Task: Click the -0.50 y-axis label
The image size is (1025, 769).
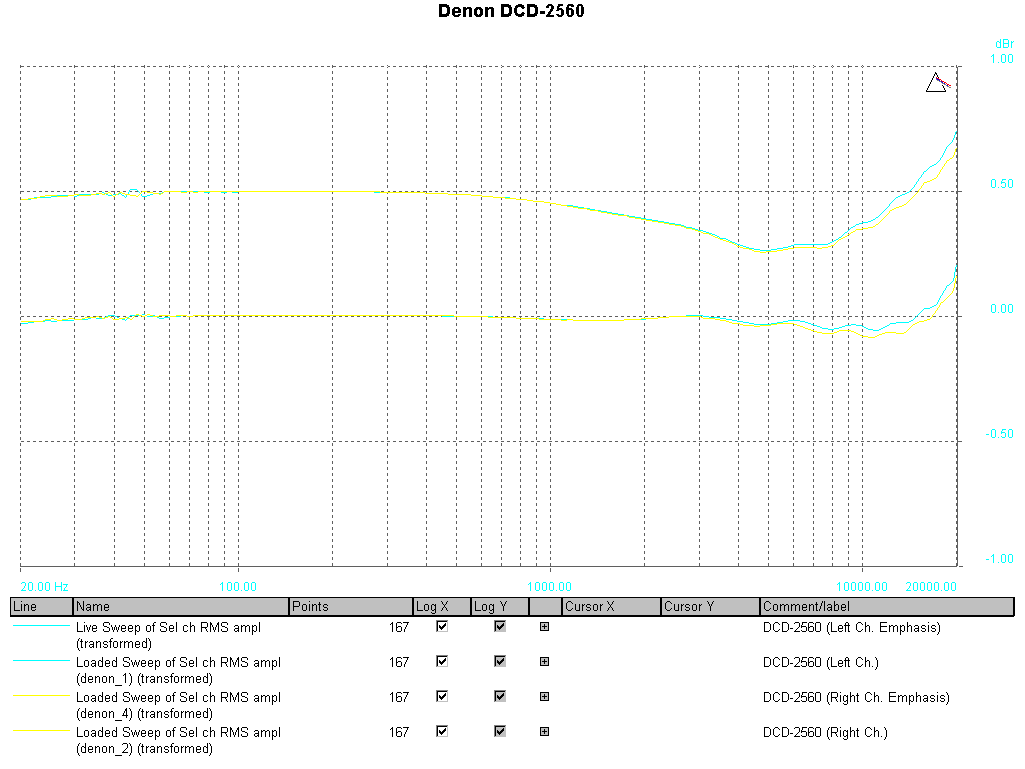Action: click(1000, 434)
